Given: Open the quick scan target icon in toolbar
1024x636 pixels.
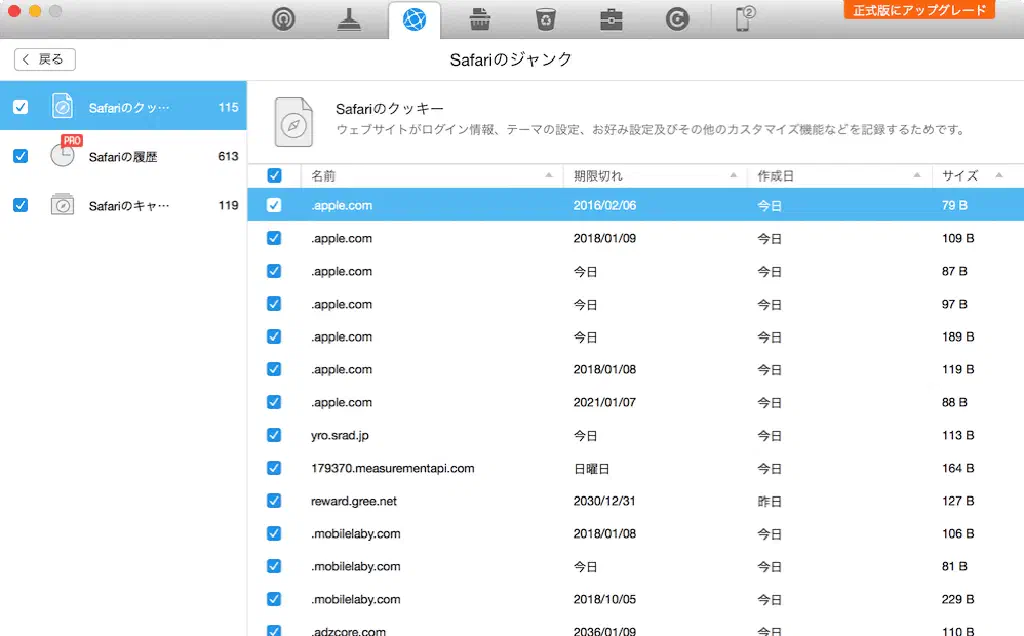Looking at the screenshot, I should pyautogui.click(x=284, y=20).
